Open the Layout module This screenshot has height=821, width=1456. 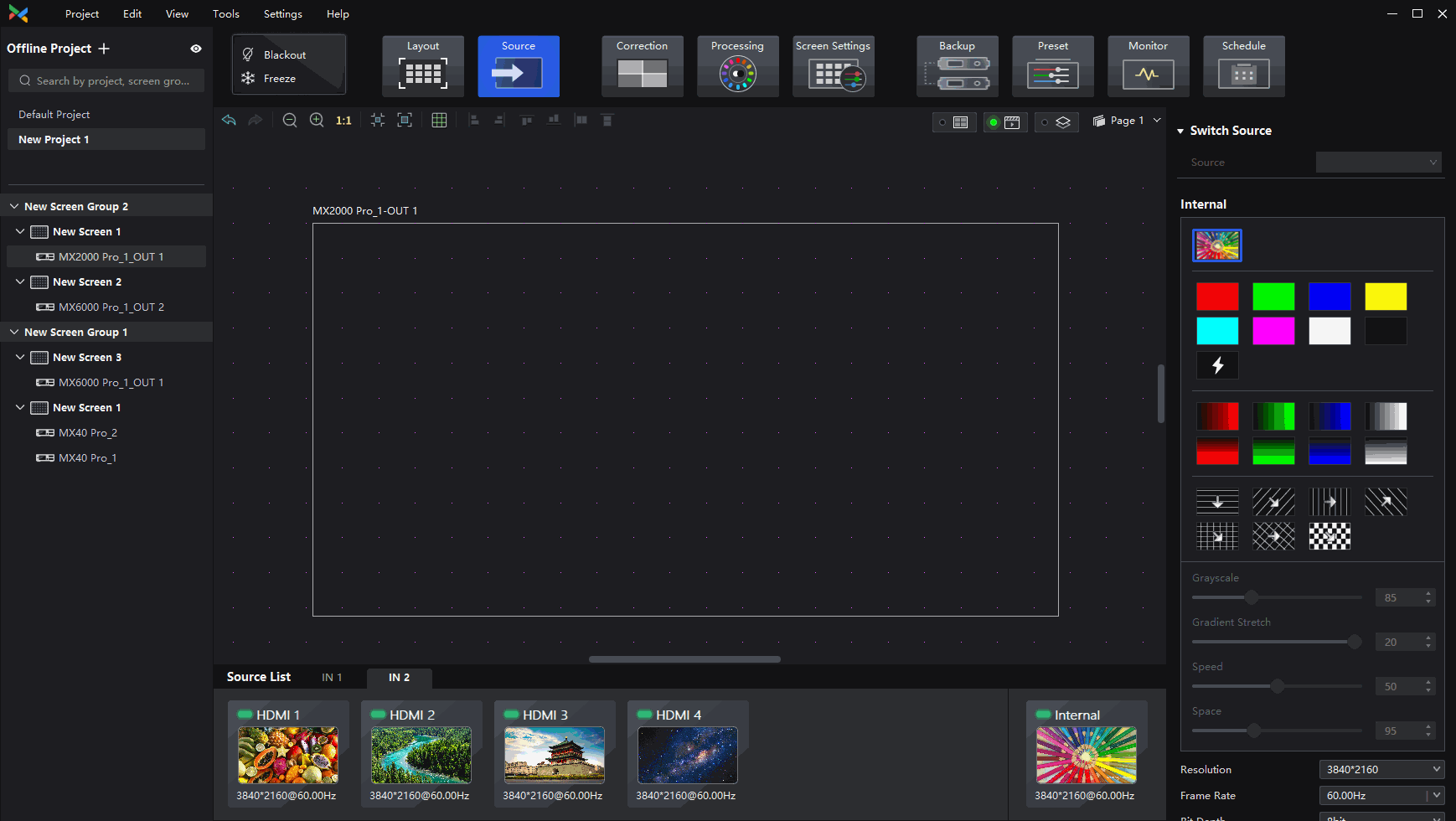pos(423,66)
